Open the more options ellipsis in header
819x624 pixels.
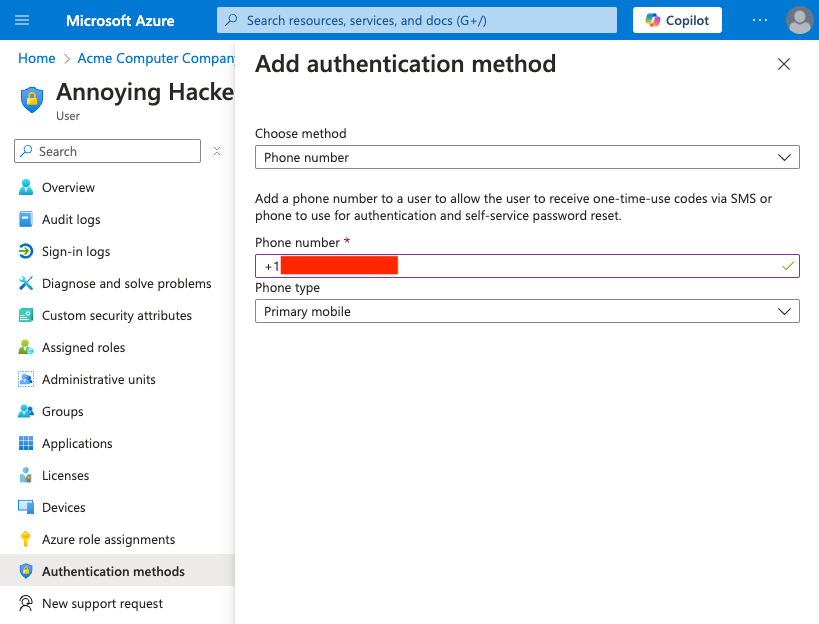point(760,20)
